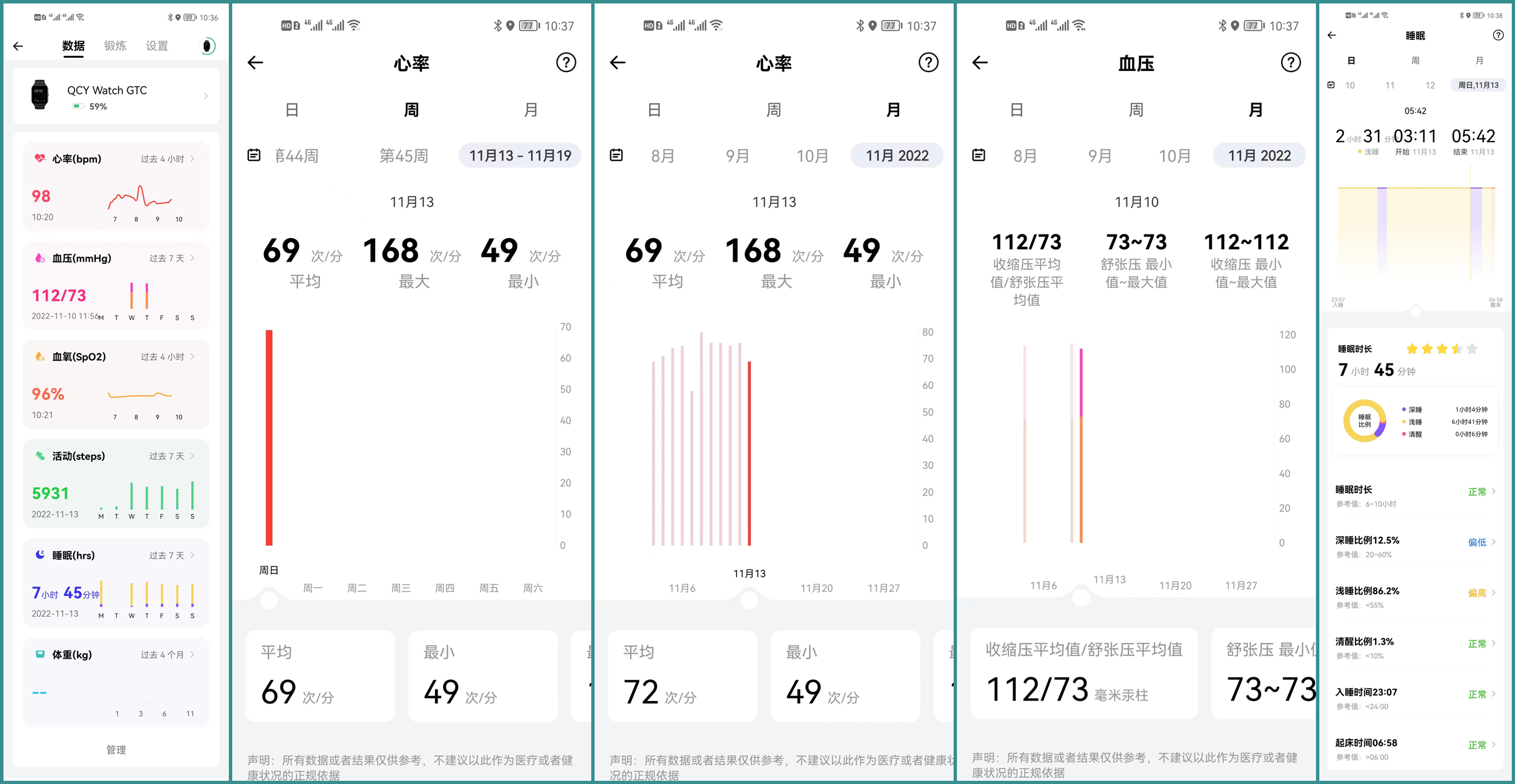Image resolution: width=1515 pixels, height=784 pixels.
Task: Open the profile avatar at the top of the data screen
Action: [207, 45]
